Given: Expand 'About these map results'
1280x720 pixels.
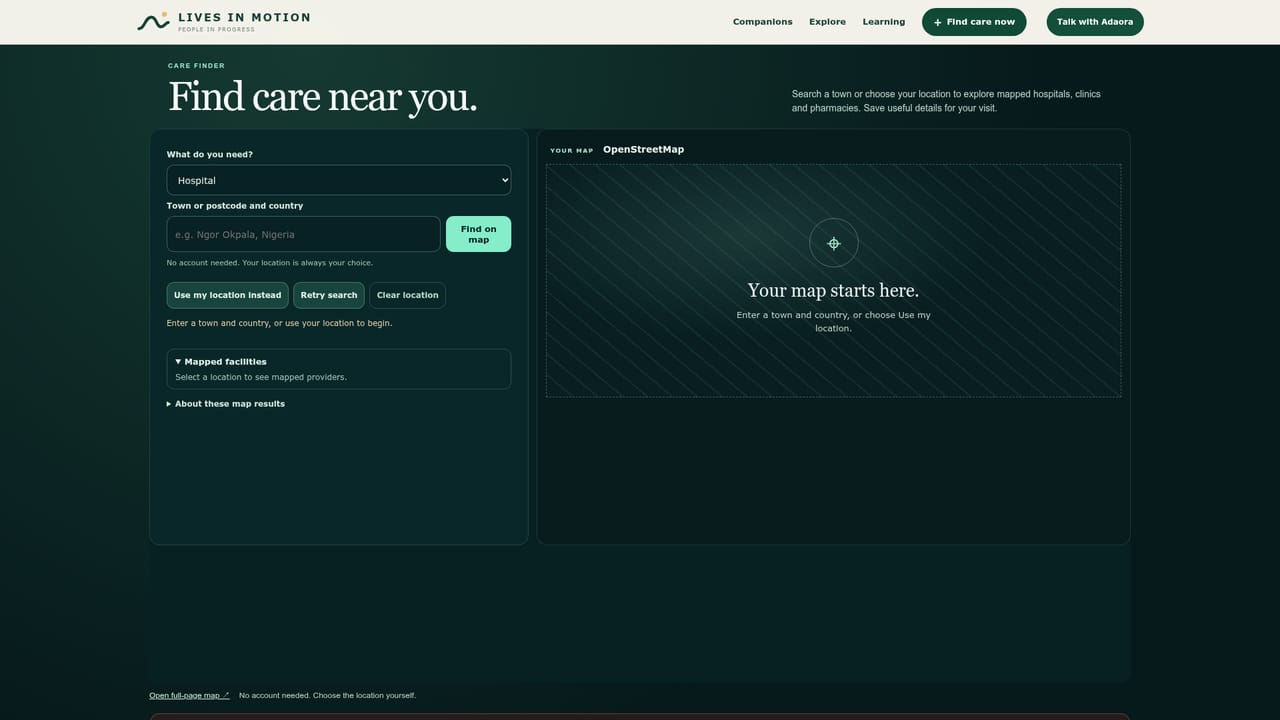Looking at the screenshot, I should tap(226, 404).
